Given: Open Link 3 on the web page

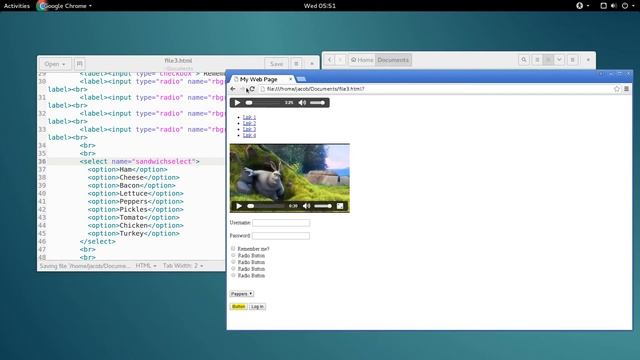Looking at the screenshot, I should pyautogui.click(x=249, y=129).
